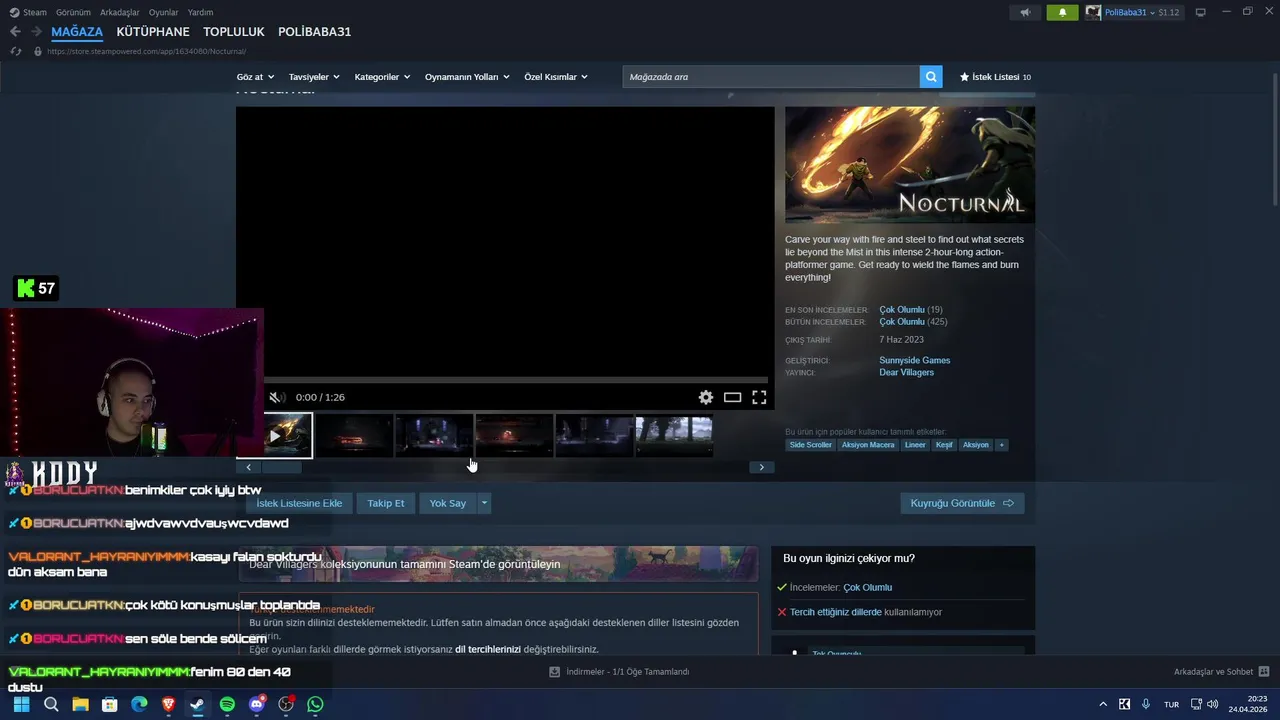Open File Explorer from the taskbar
The height and width of the screenshot is (720, 1280).
(x=80, y=704)
